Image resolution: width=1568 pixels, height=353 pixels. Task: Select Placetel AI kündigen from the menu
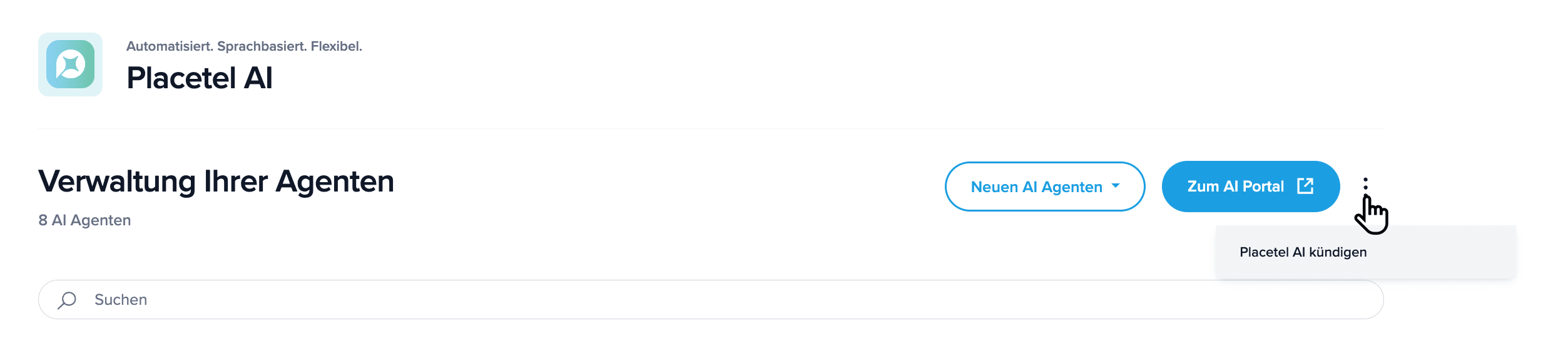pos(1303,252)
